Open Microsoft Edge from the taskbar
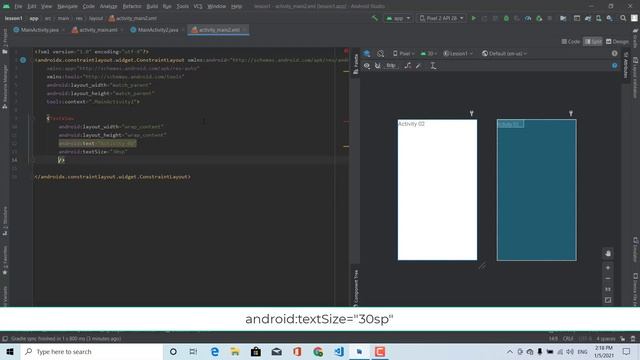Screen dimensions: 640x360 click(215, 351)
